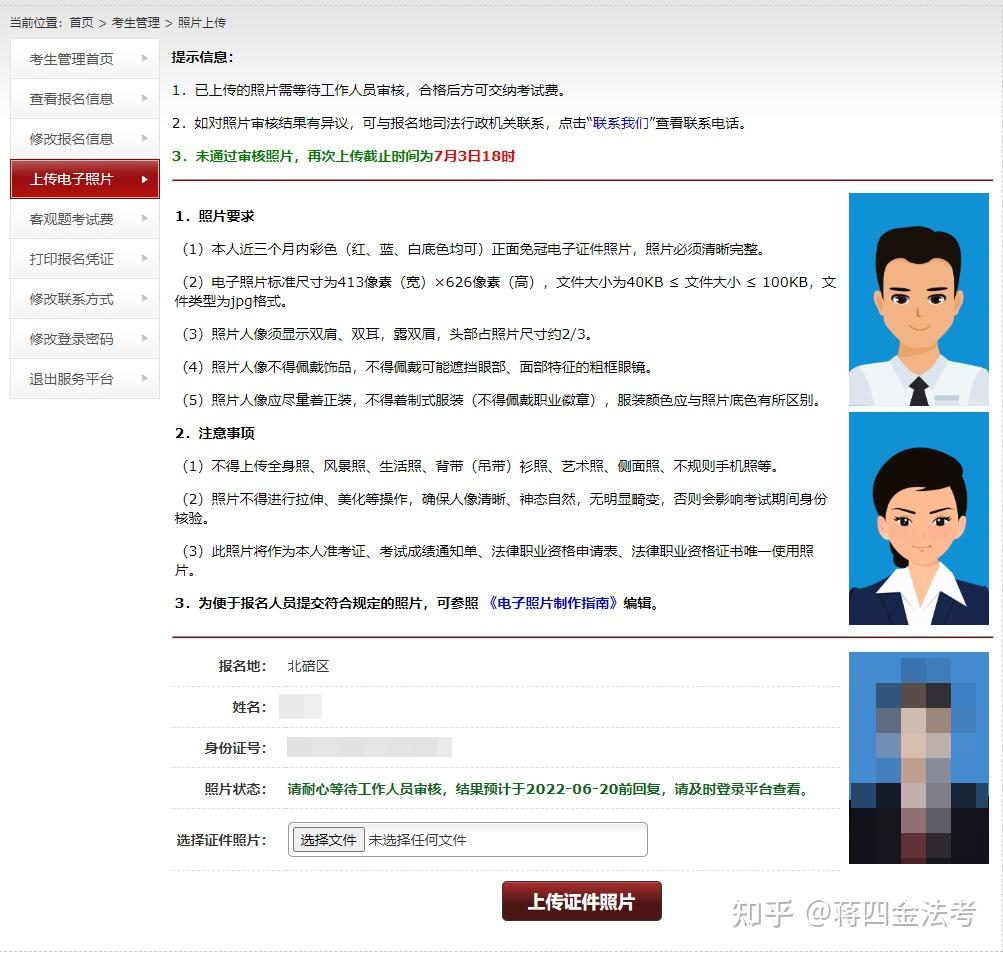This screenshot has width=1003, height=954.
Task: Click 首页 in the breadcrumb
Action: point(81,22)
